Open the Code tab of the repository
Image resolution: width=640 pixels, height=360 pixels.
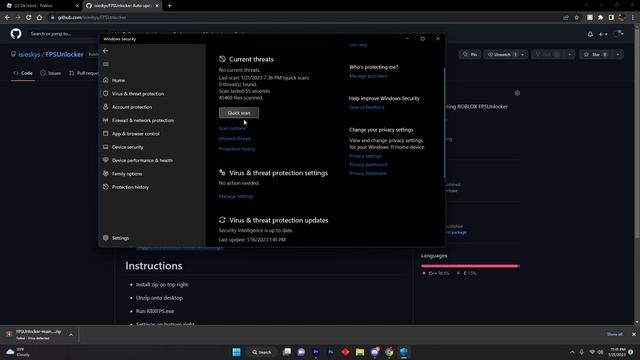pyautogui.click(x=23, y=73)
